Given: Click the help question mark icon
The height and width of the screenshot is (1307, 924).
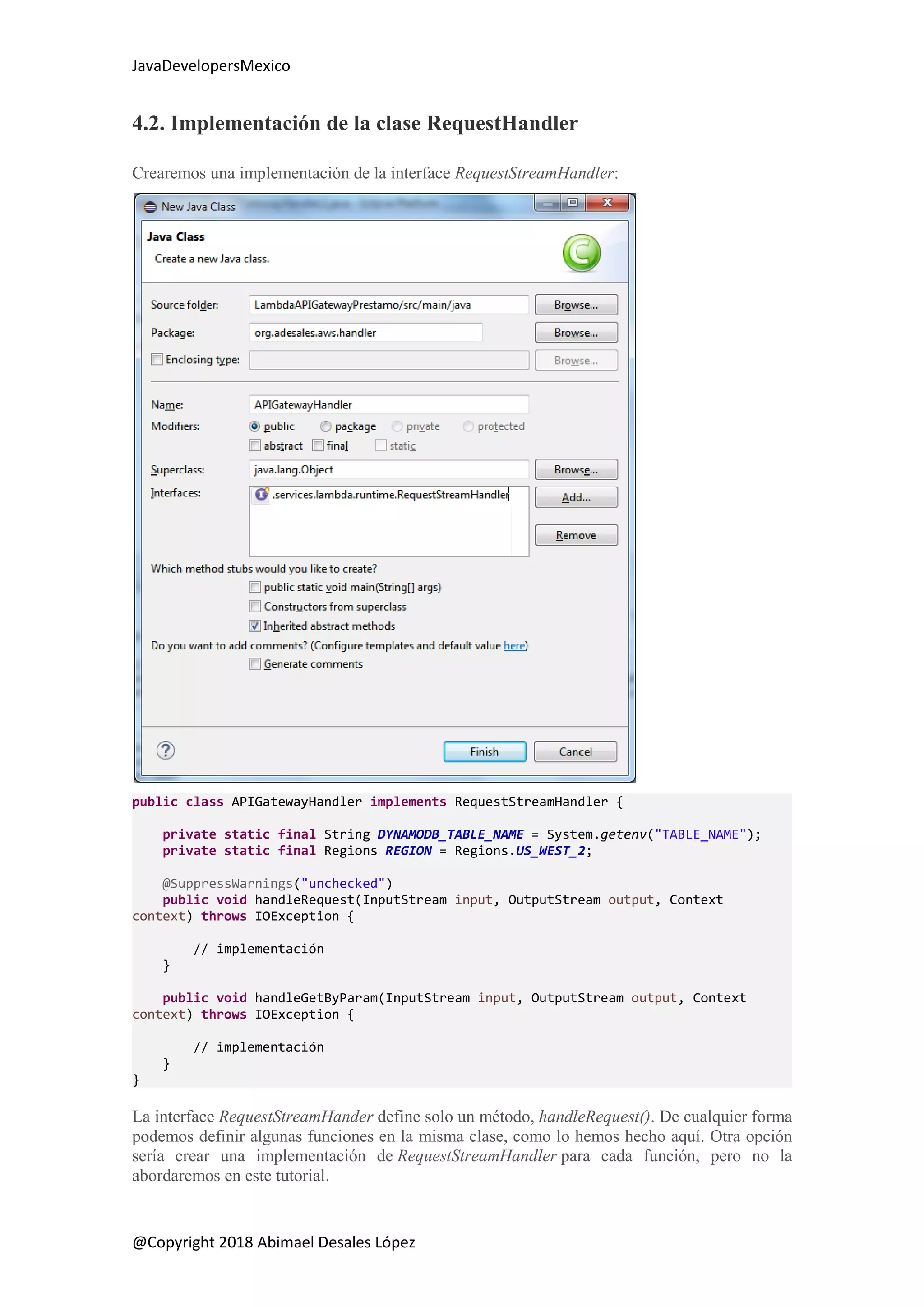Looking at the screenshot, I should pyautogui.click(x=166, y=750).
